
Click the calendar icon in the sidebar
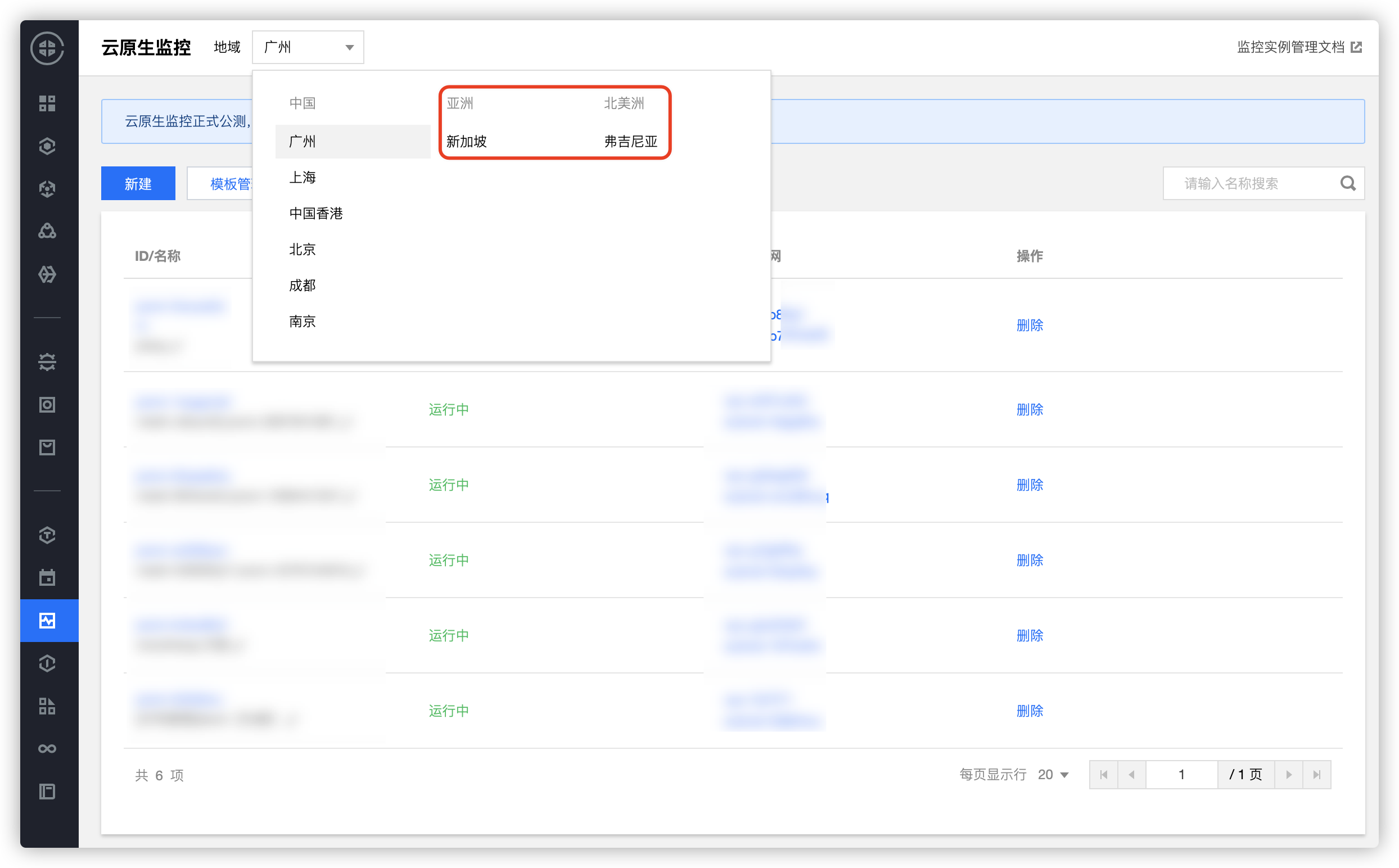click(x=47, y=577)
